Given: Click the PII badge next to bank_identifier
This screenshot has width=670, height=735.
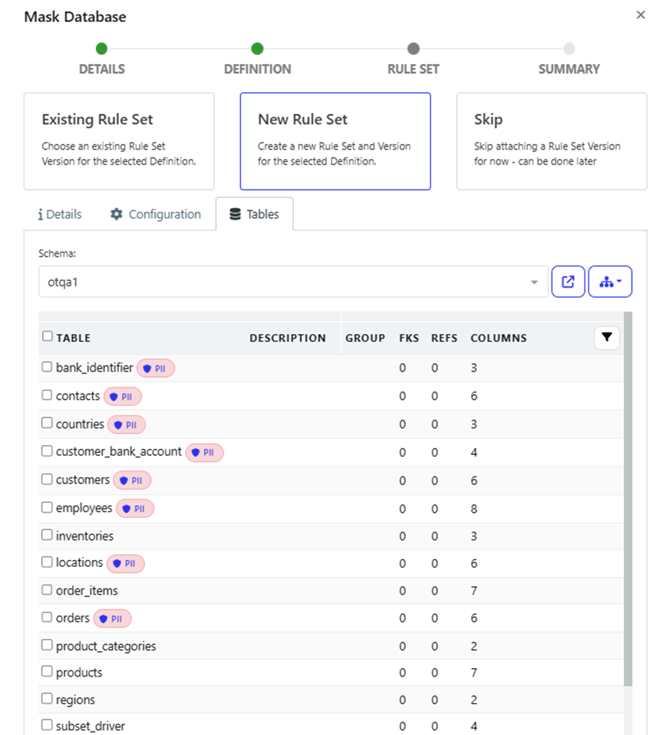Looking at the screenshot, I should click(156, 368).
